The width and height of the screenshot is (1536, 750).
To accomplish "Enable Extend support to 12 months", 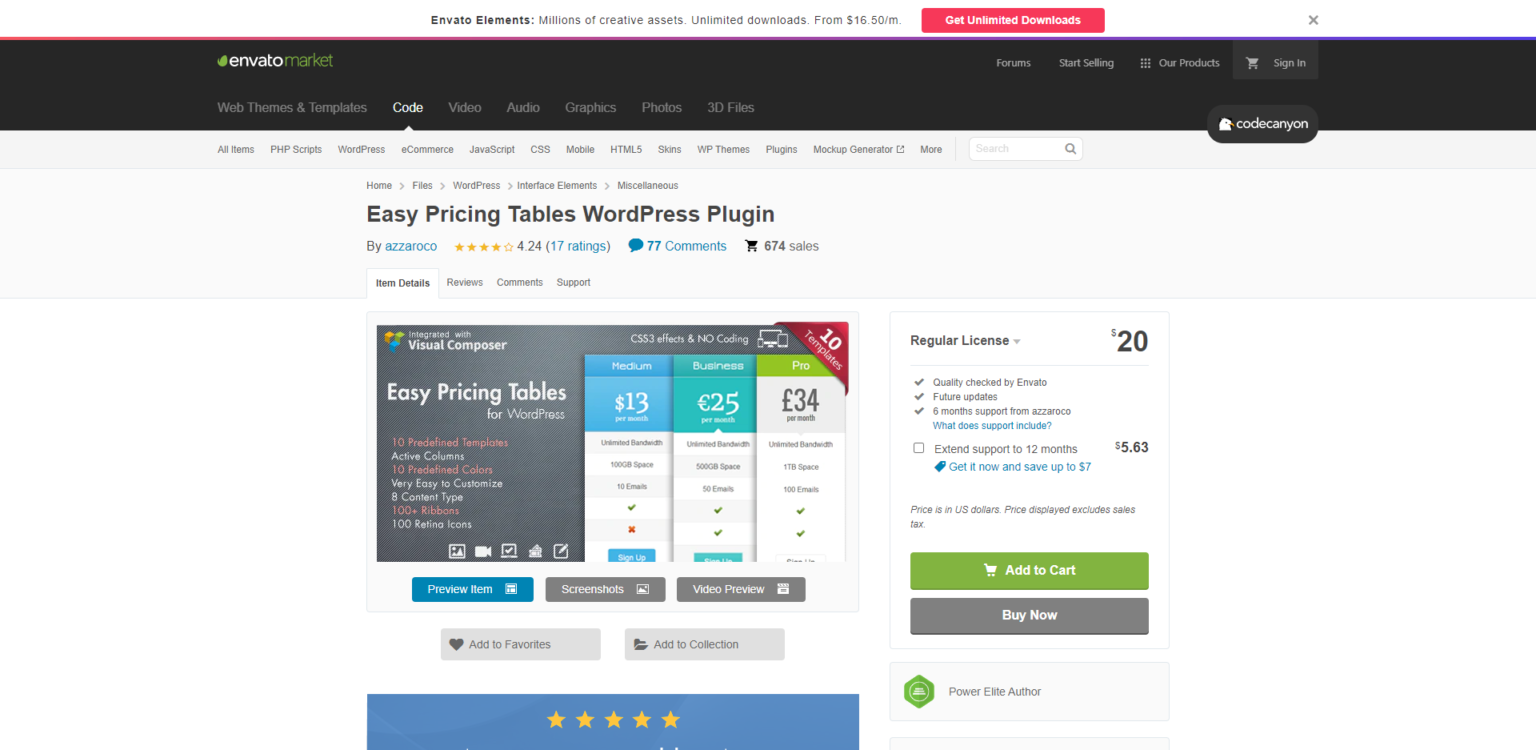I will 919,447.
